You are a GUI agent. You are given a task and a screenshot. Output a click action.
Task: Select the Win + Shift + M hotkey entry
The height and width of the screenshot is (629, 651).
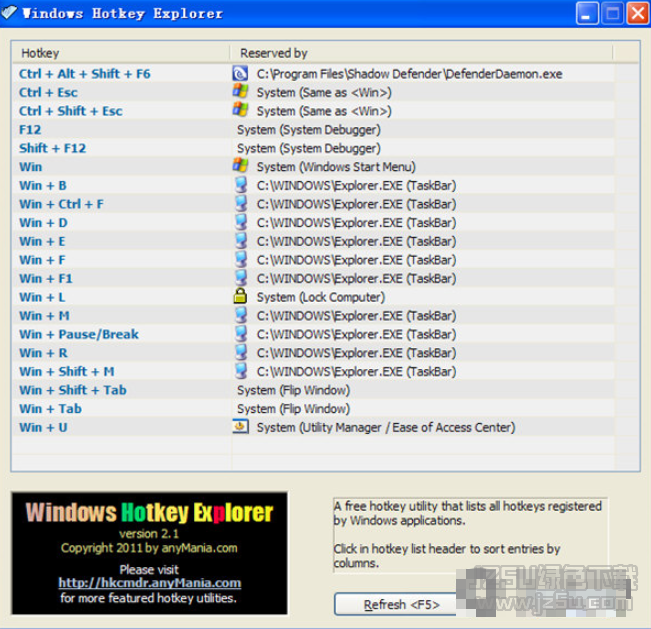tap(67, 372)
